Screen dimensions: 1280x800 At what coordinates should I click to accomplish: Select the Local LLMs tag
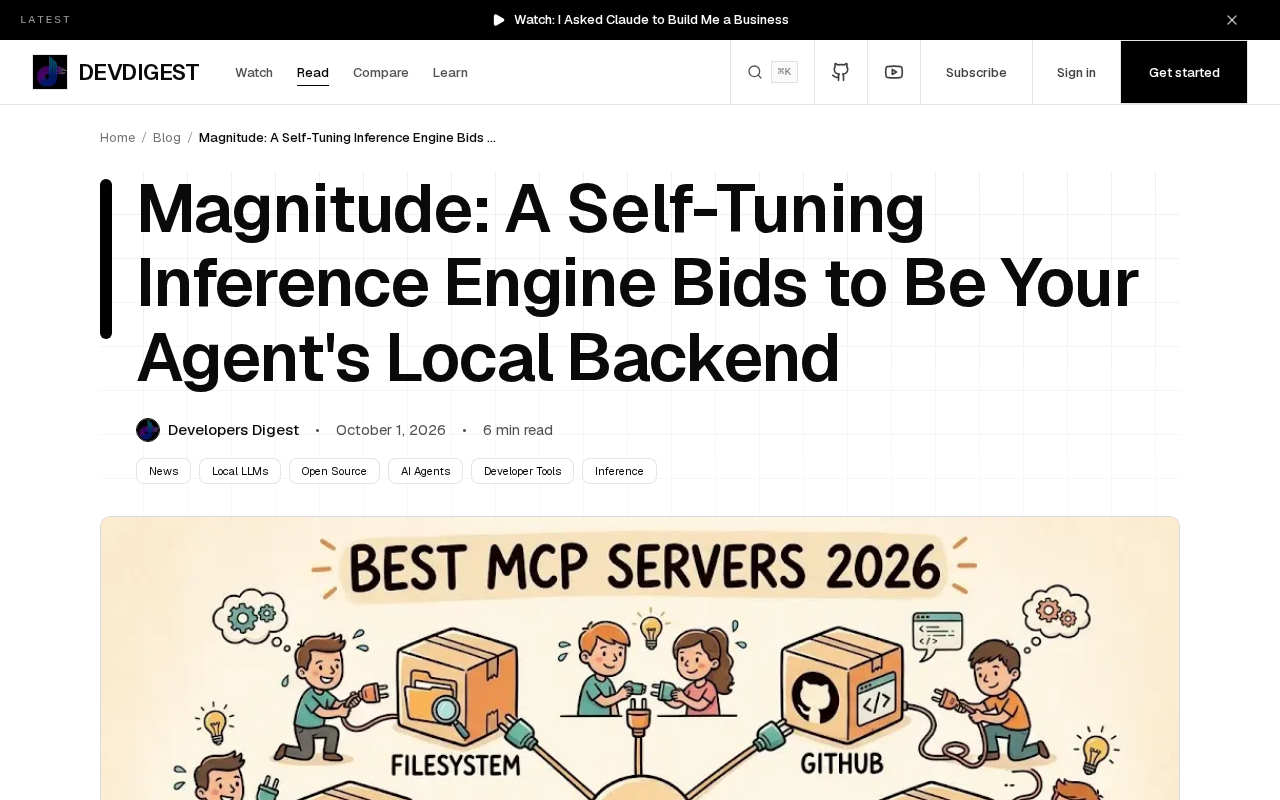[x=240, y=471]
